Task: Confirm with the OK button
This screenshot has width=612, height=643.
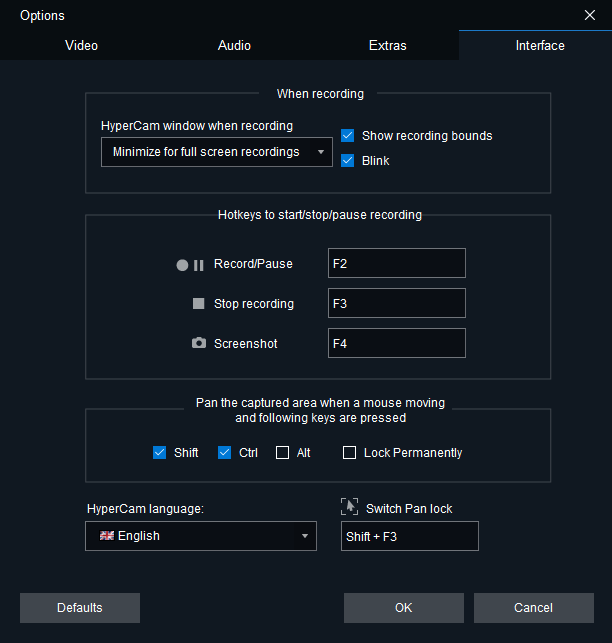Action: [404, 608]
